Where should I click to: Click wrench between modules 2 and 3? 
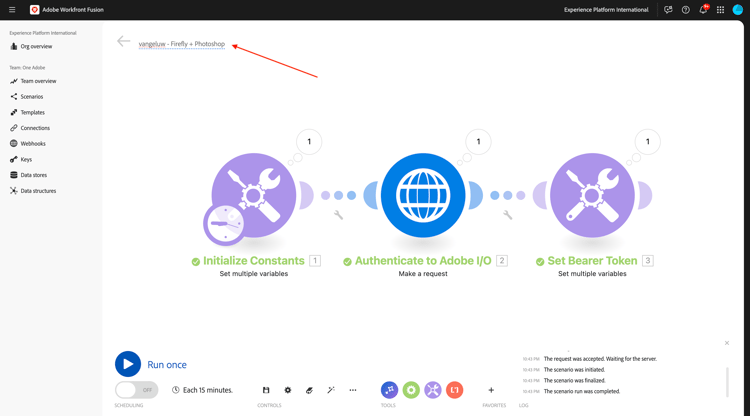(x=507, y=215)
